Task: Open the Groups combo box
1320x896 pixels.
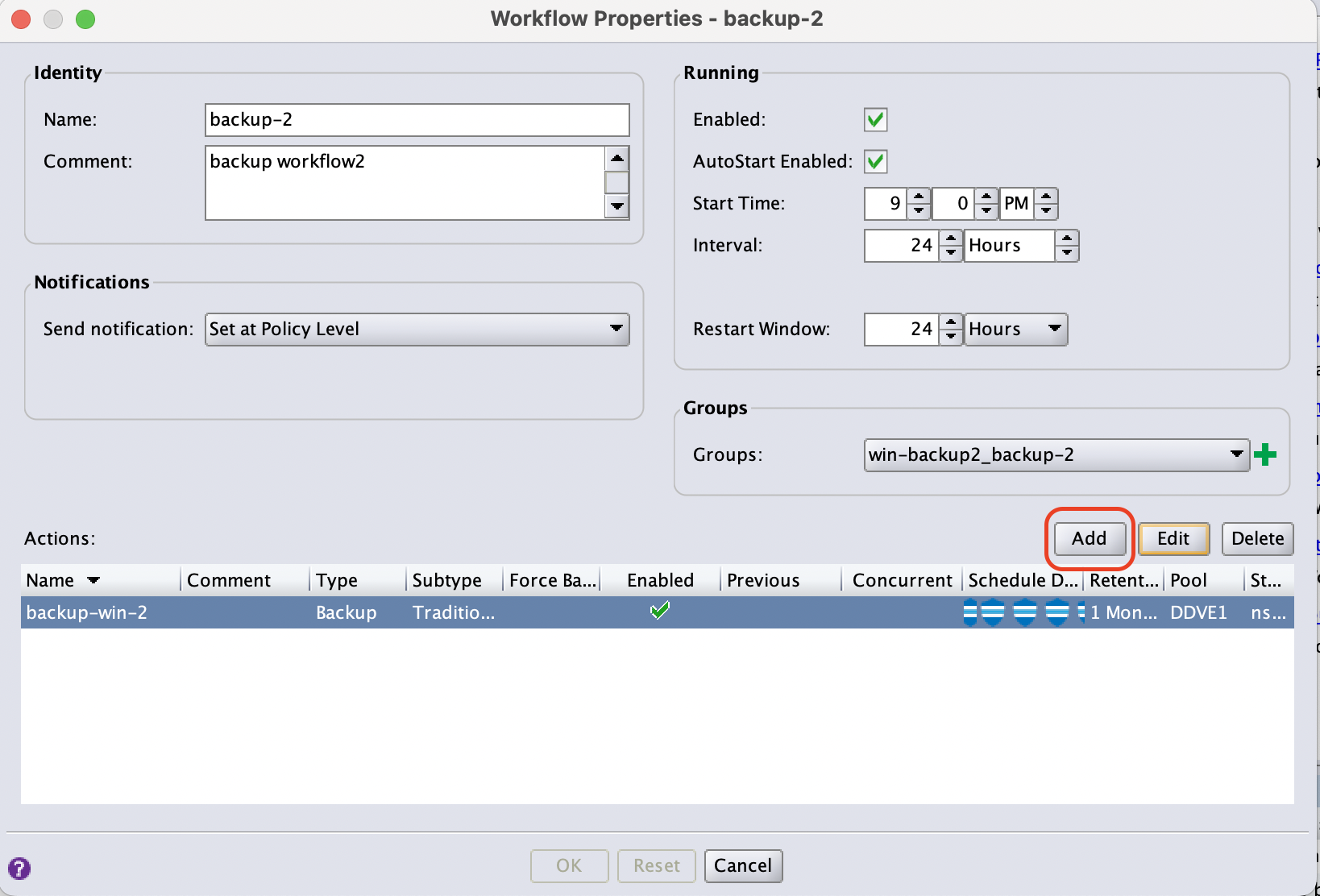Action: click(x=1056, y=454)
